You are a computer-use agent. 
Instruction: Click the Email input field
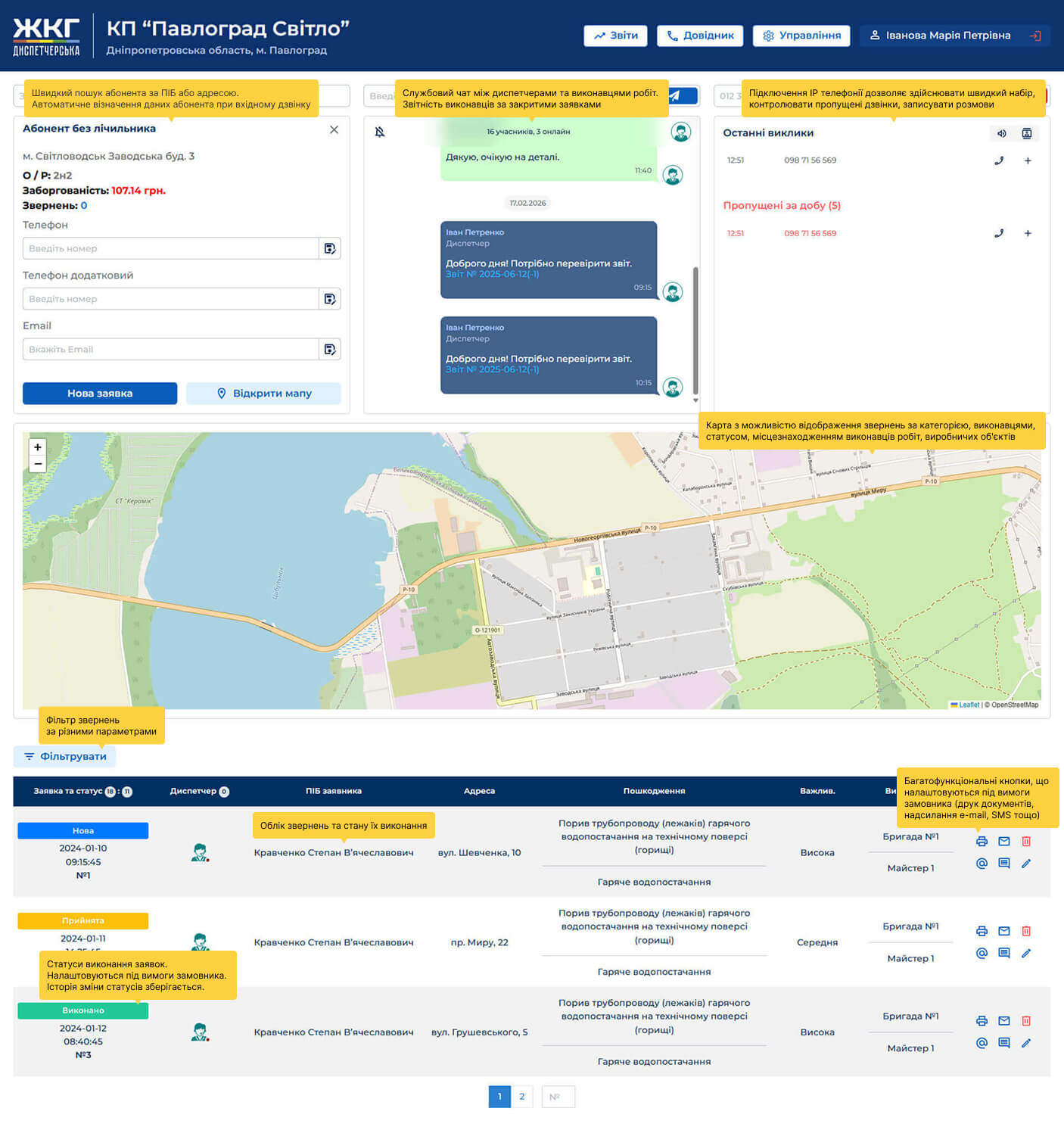click(170, 350)
